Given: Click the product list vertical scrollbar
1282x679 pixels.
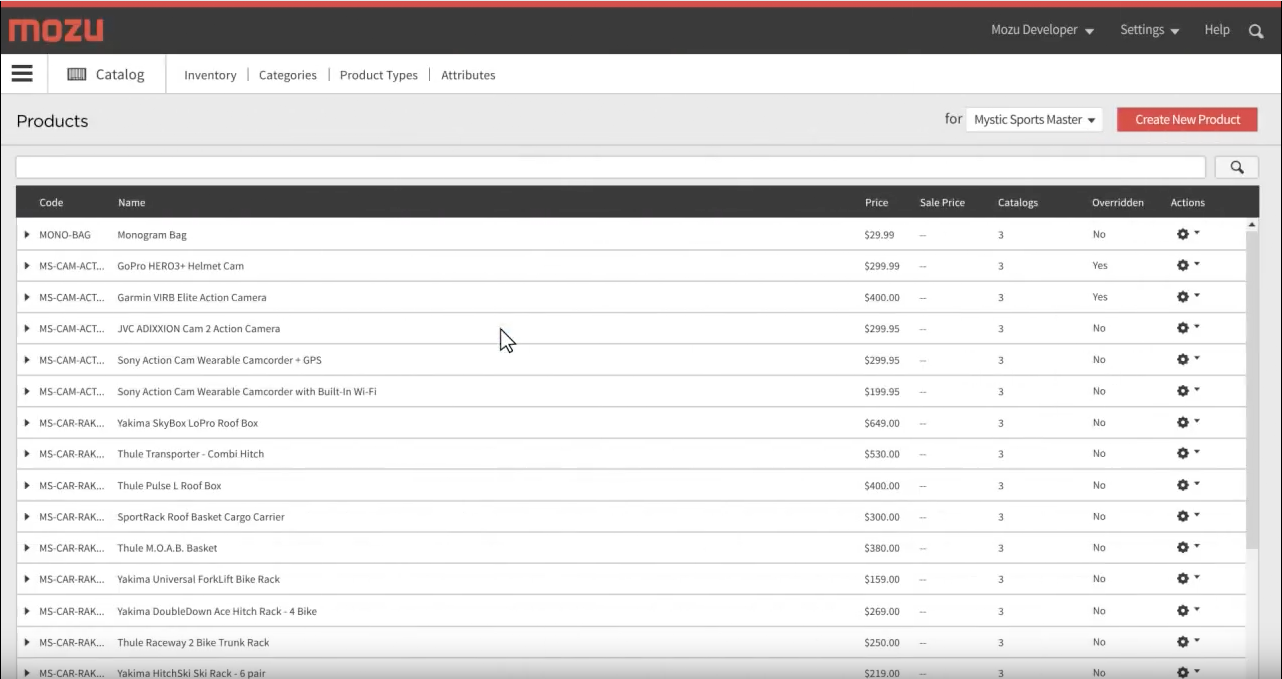Looking at the screenshot, I should (x=1251, y=390).
